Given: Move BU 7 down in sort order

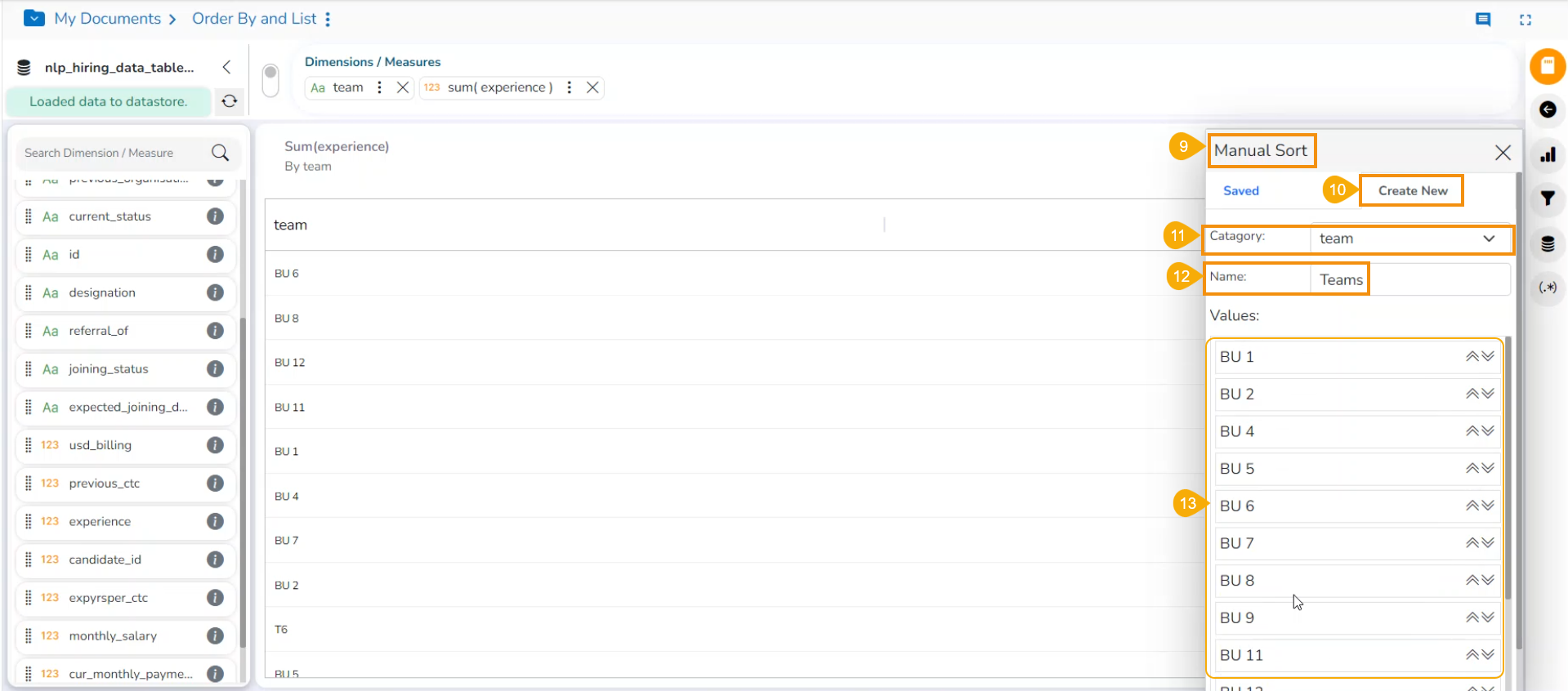Looking at the screenshot, I should pyautogui.click(x=1488, y=543).
